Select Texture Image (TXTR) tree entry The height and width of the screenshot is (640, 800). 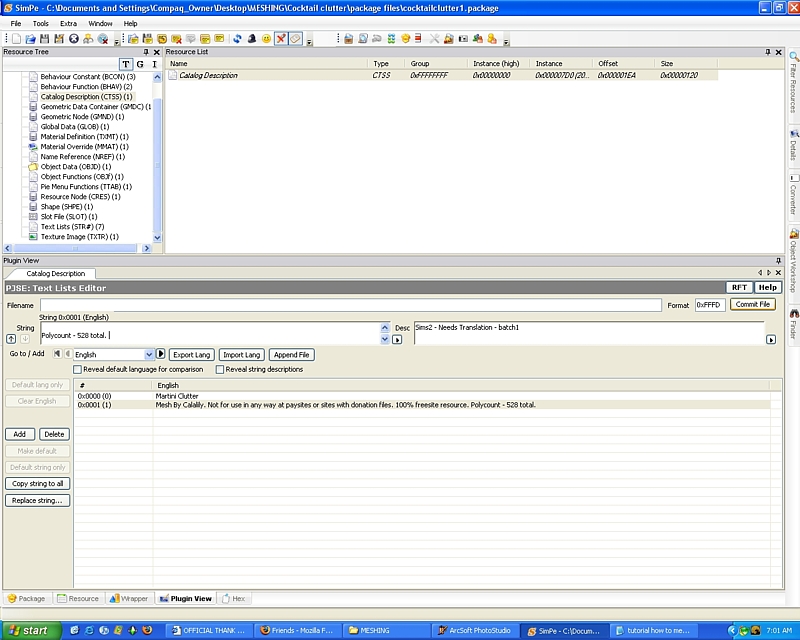pos(79,237)
